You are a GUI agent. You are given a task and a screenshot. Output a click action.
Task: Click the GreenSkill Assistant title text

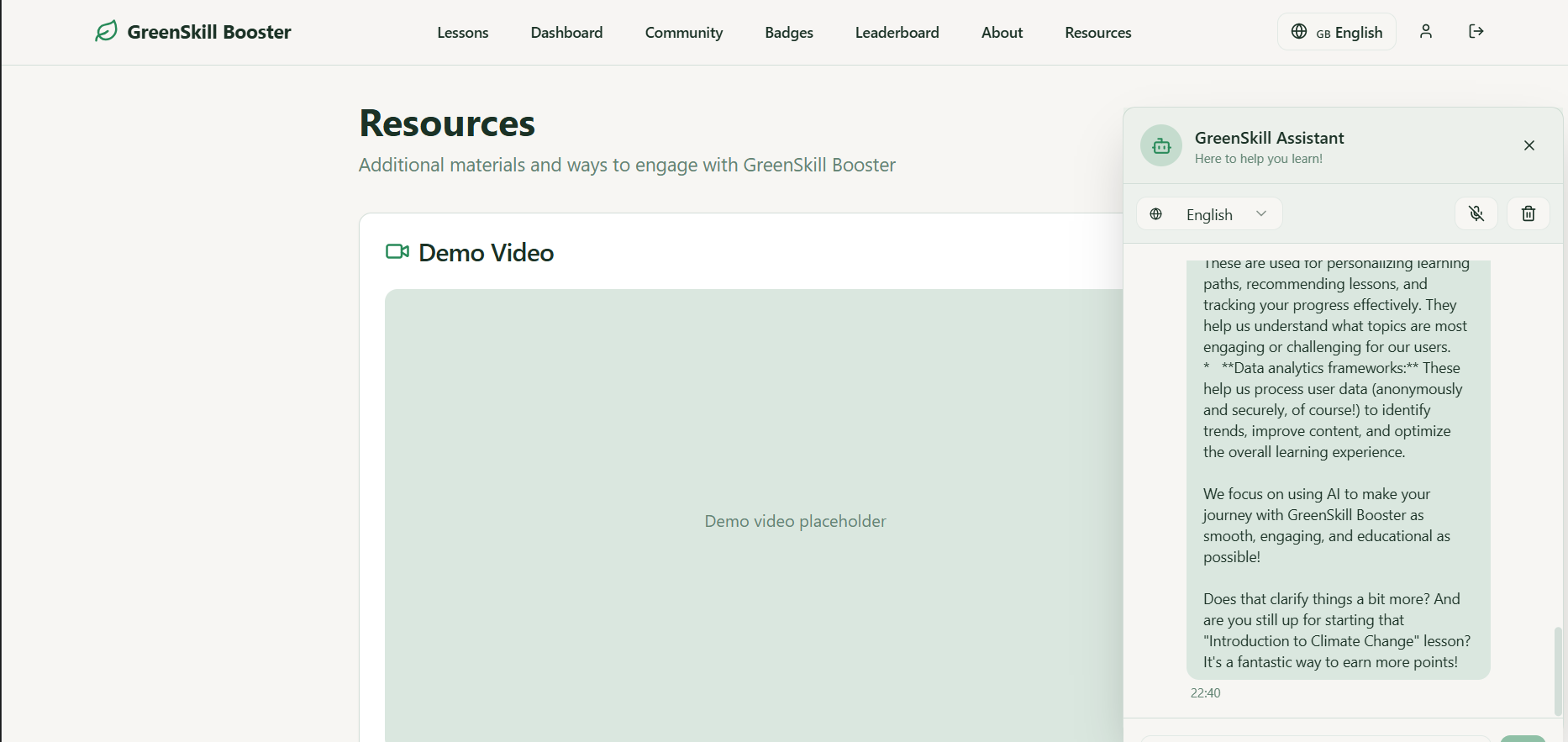pos(1269,138)
